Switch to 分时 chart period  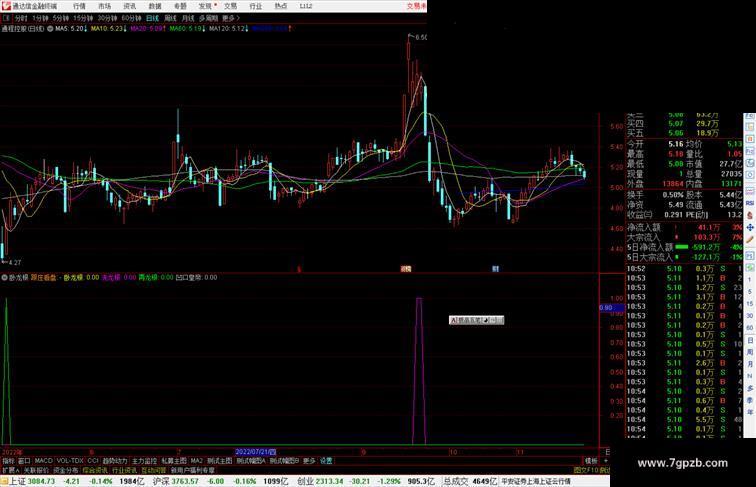21,18
